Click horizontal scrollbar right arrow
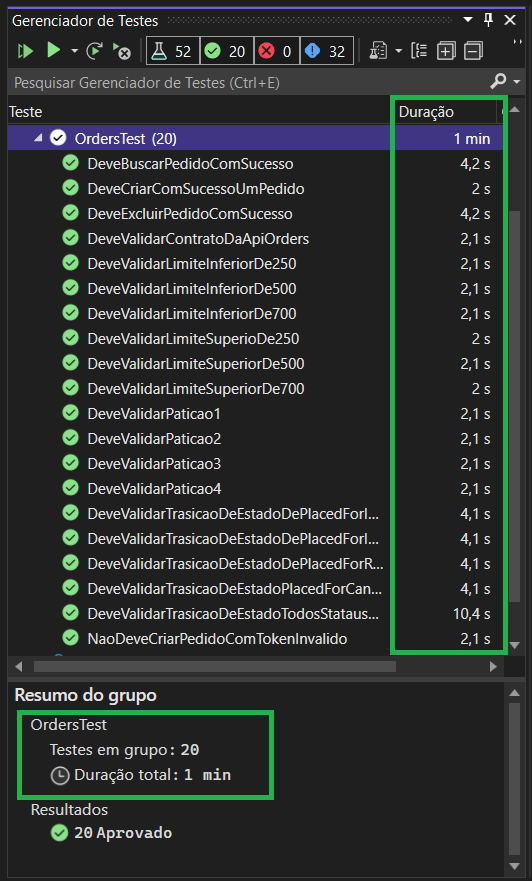The image size is (532, 881). tap(493, 666)
